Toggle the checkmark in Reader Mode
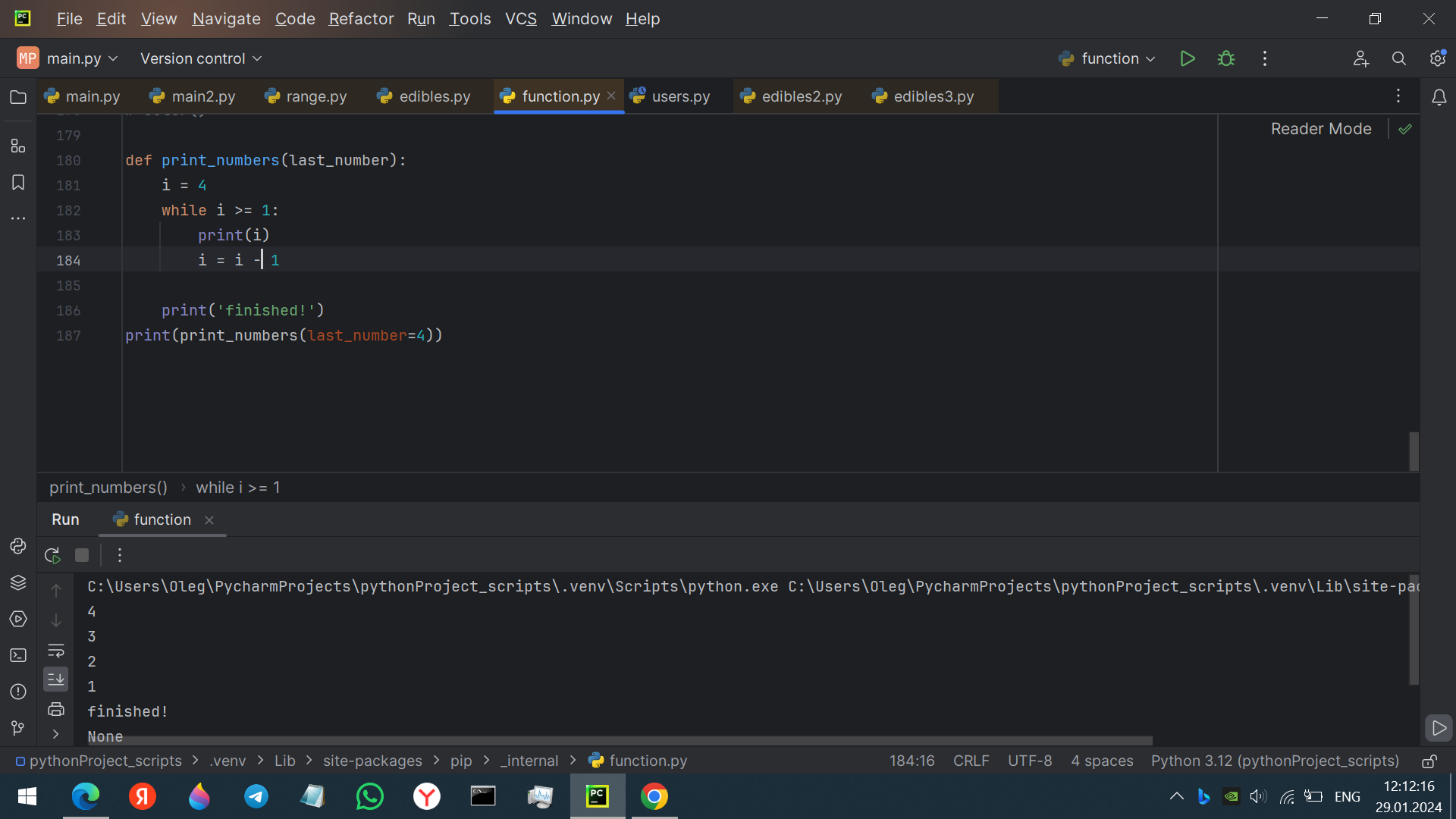1456x819 pixels. (x=1405, y=128)
